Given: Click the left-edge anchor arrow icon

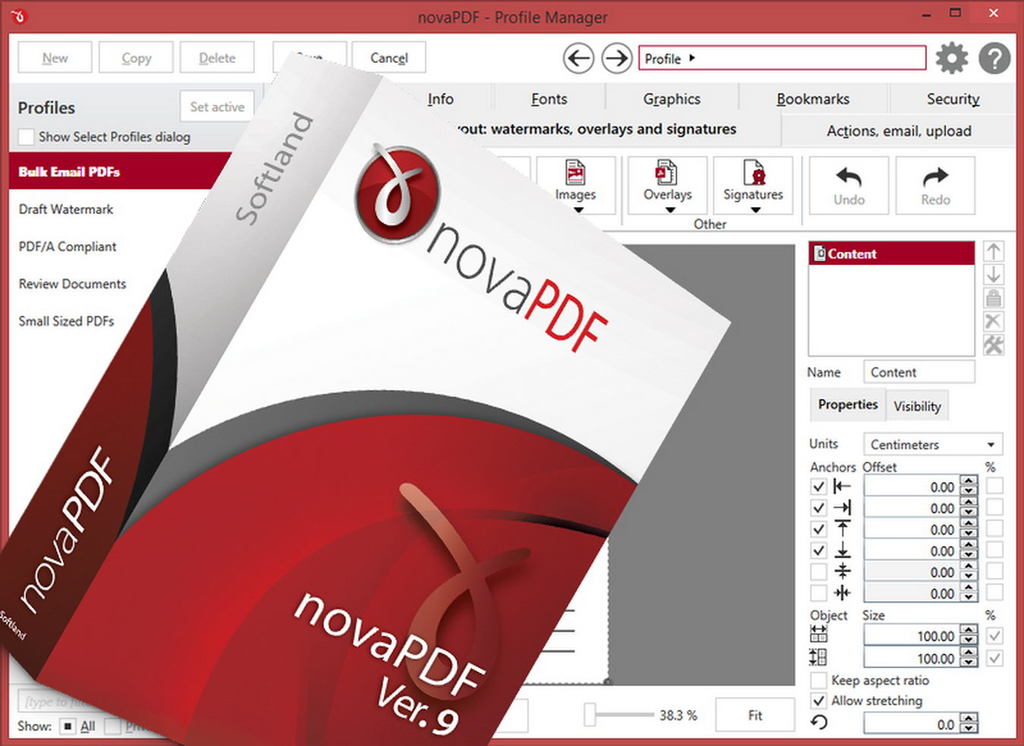Looking at the screenshot, I should coord(842,486).
